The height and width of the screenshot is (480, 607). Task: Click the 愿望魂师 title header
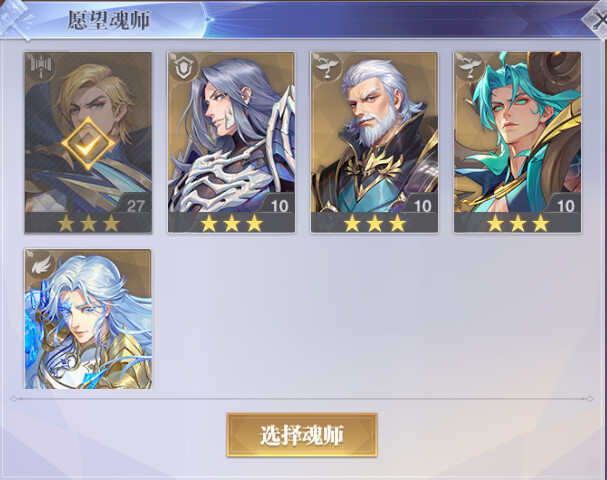tap(109, 20)
